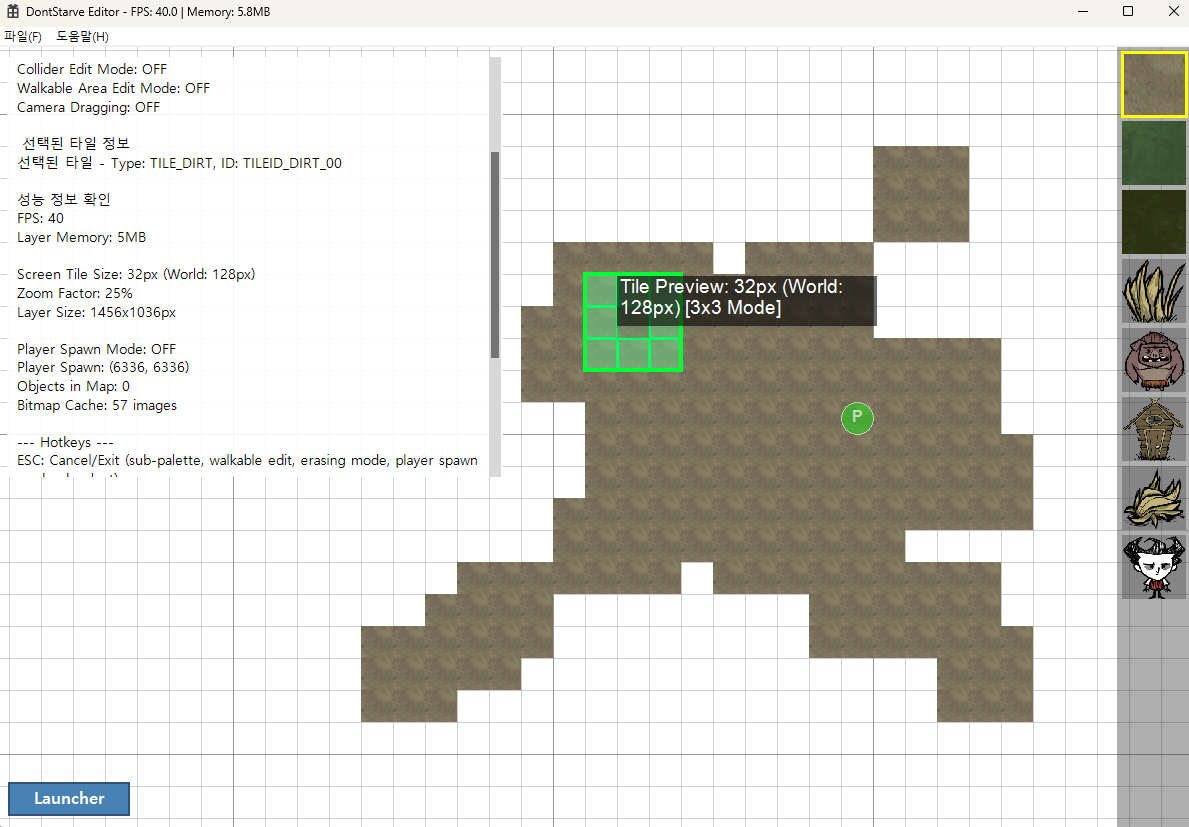Click the 'FPS: 40' line in info panel
Screen dimensions: 1189x827
coord(40,218)
